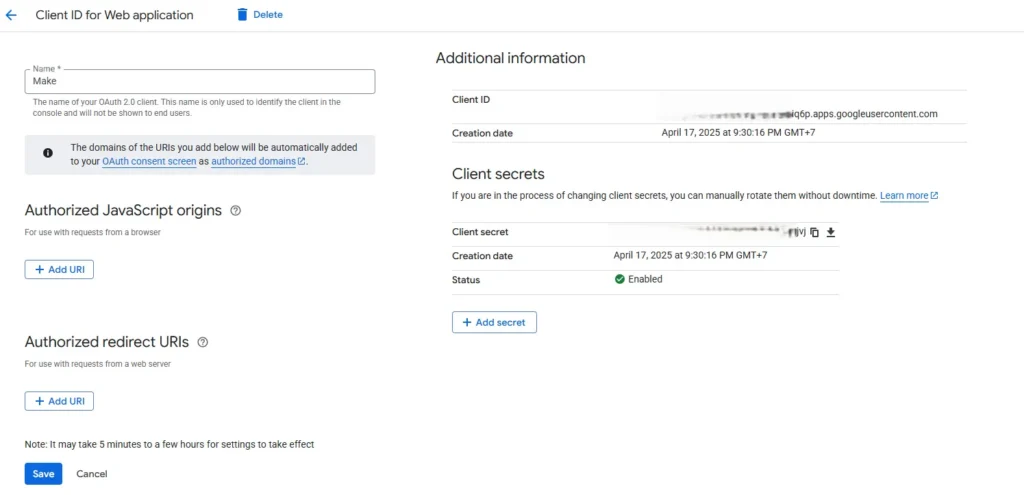
Task: Click the green Enabled status checkmark
Action: (620, 280)
